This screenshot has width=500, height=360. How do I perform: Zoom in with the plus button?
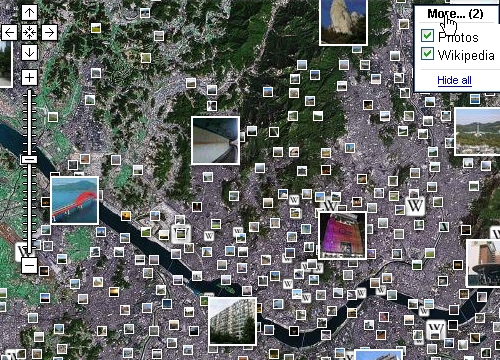pos(29,78)
